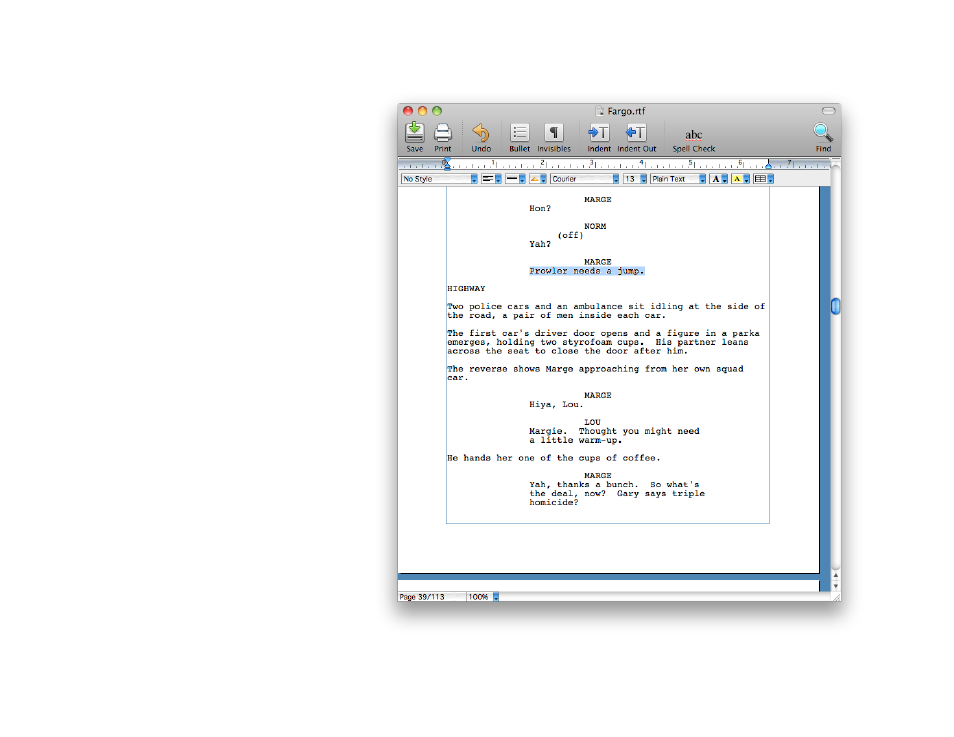Open the text alignment dropdown
954x737 pixels.
pyautogui.click(x=491, y=179)
